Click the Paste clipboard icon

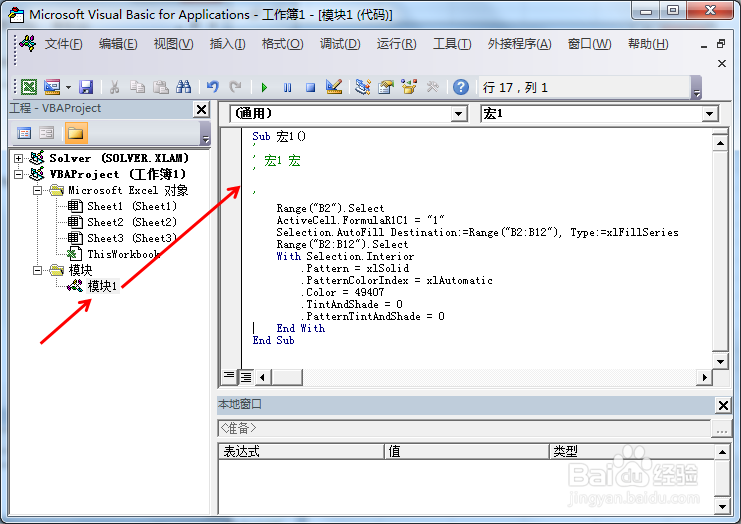[160, 87]
